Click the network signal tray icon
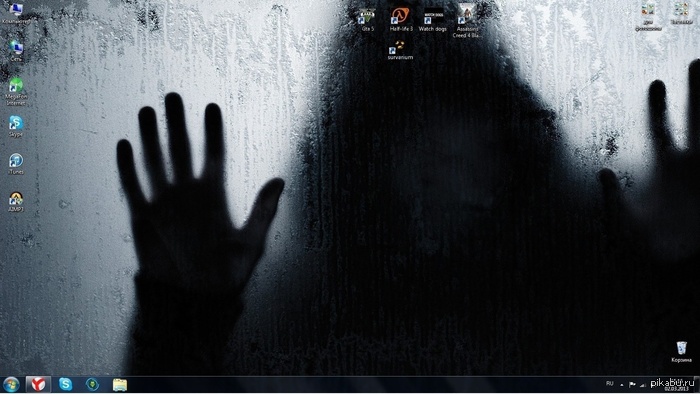Screen dimensions: 700x394 click(x=642, y=384)
